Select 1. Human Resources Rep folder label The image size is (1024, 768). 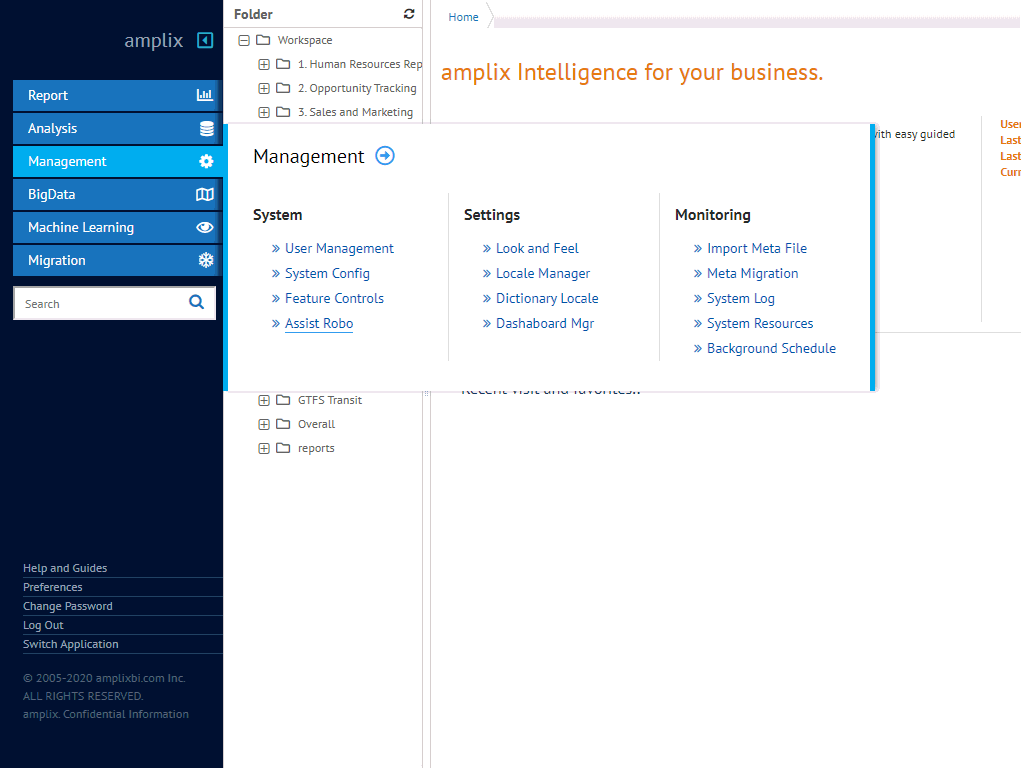(x=360, y=64)
